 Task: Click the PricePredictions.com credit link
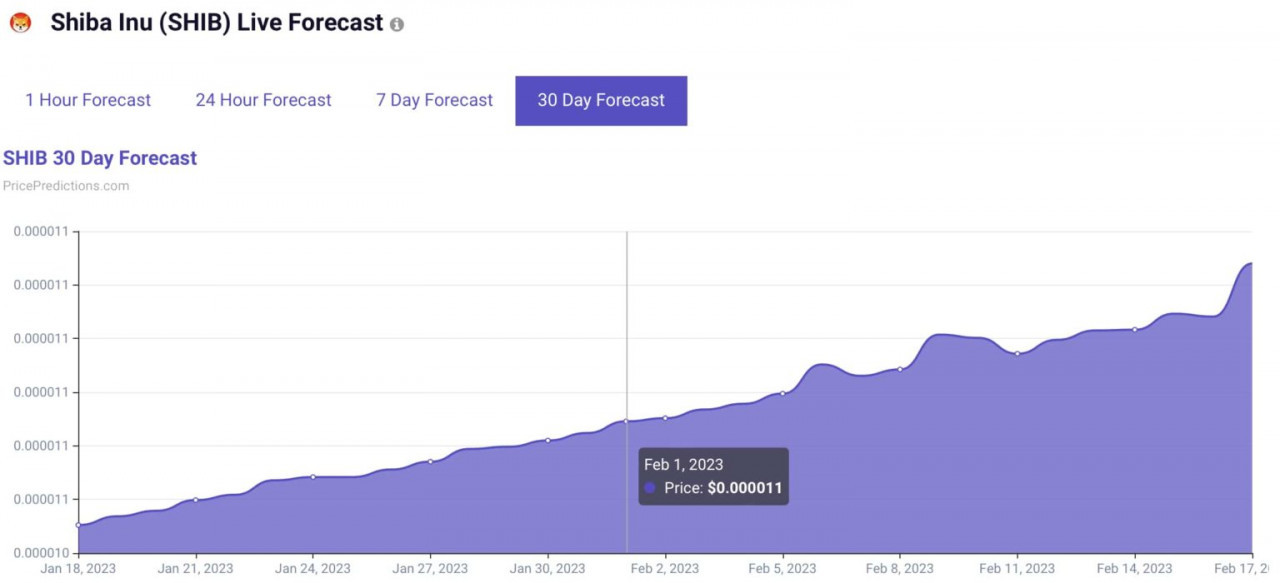coord(66,186)
